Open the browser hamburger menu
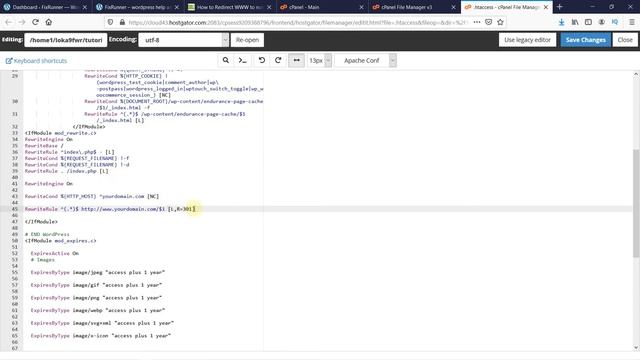The width and height of the screenshot is (640, 360). 631,22
